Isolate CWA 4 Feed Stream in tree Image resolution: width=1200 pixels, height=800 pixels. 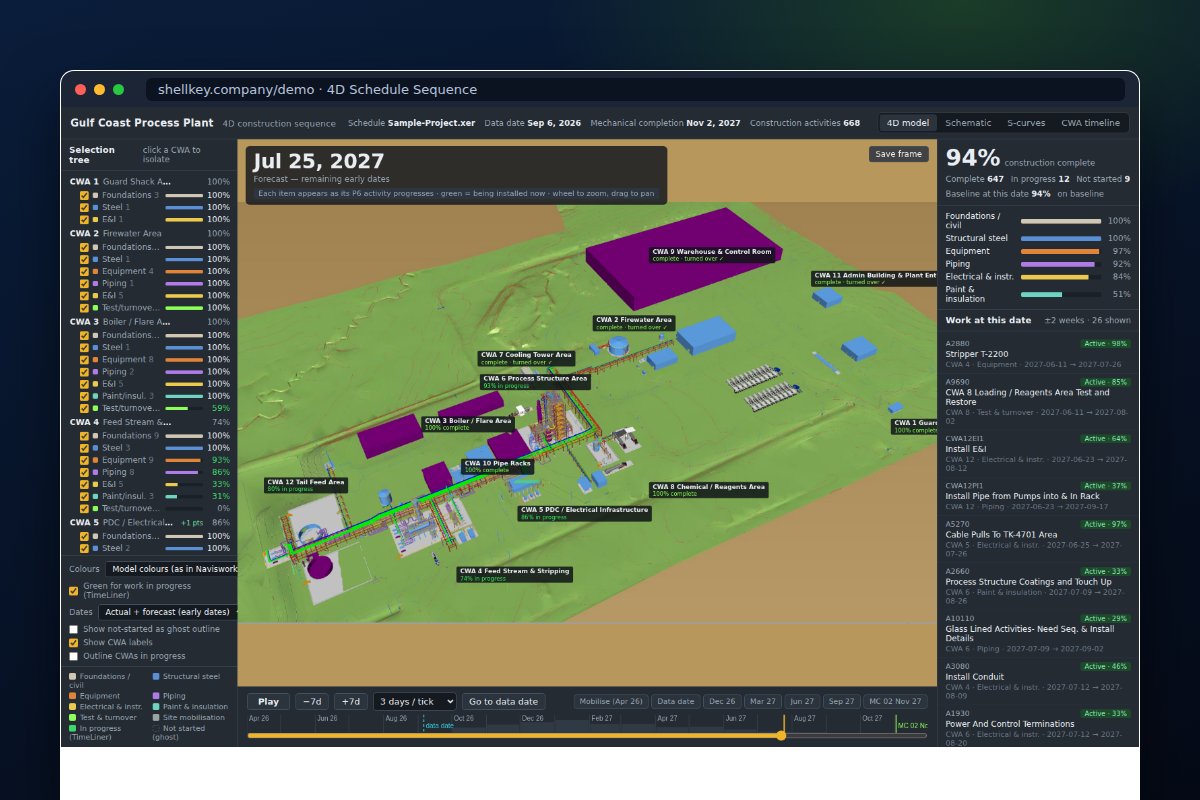[150, 422]
